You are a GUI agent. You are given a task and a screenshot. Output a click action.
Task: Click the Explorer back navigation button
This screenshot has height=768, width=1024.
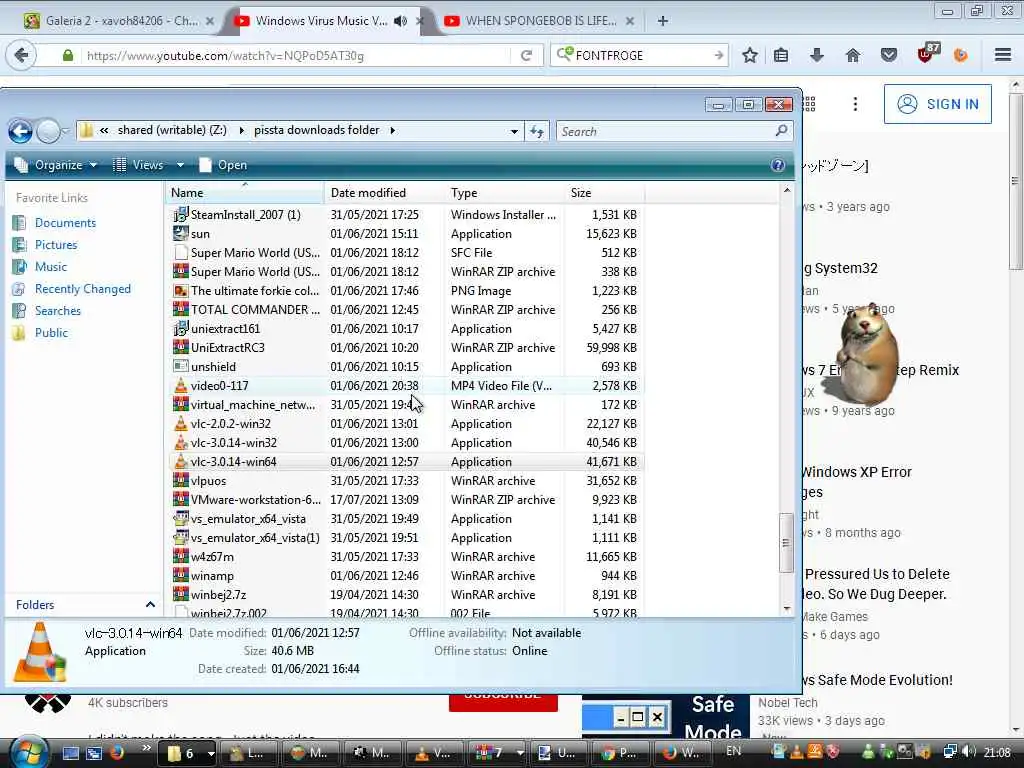point(20,131)
